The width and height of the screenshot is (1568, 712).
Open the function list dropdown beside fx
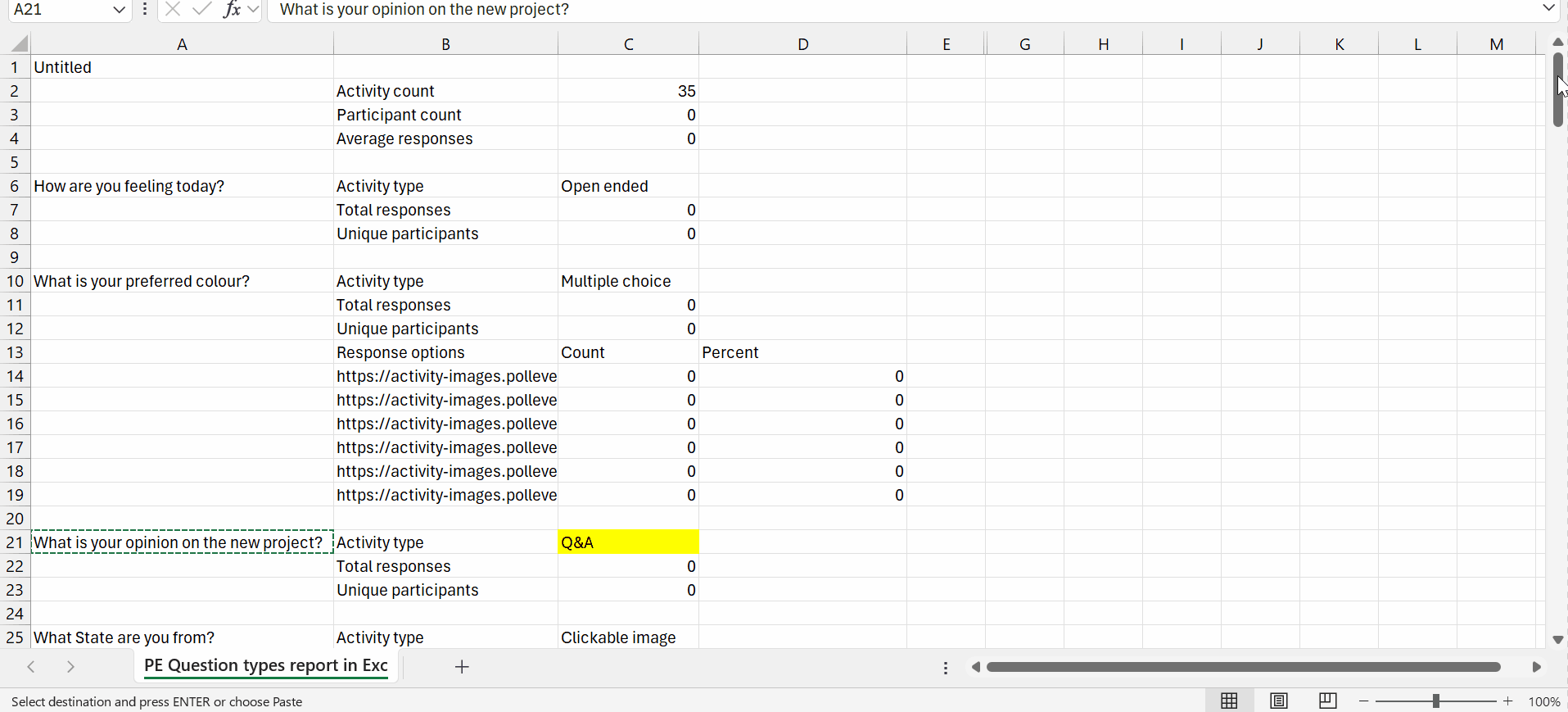pos(253,10)
